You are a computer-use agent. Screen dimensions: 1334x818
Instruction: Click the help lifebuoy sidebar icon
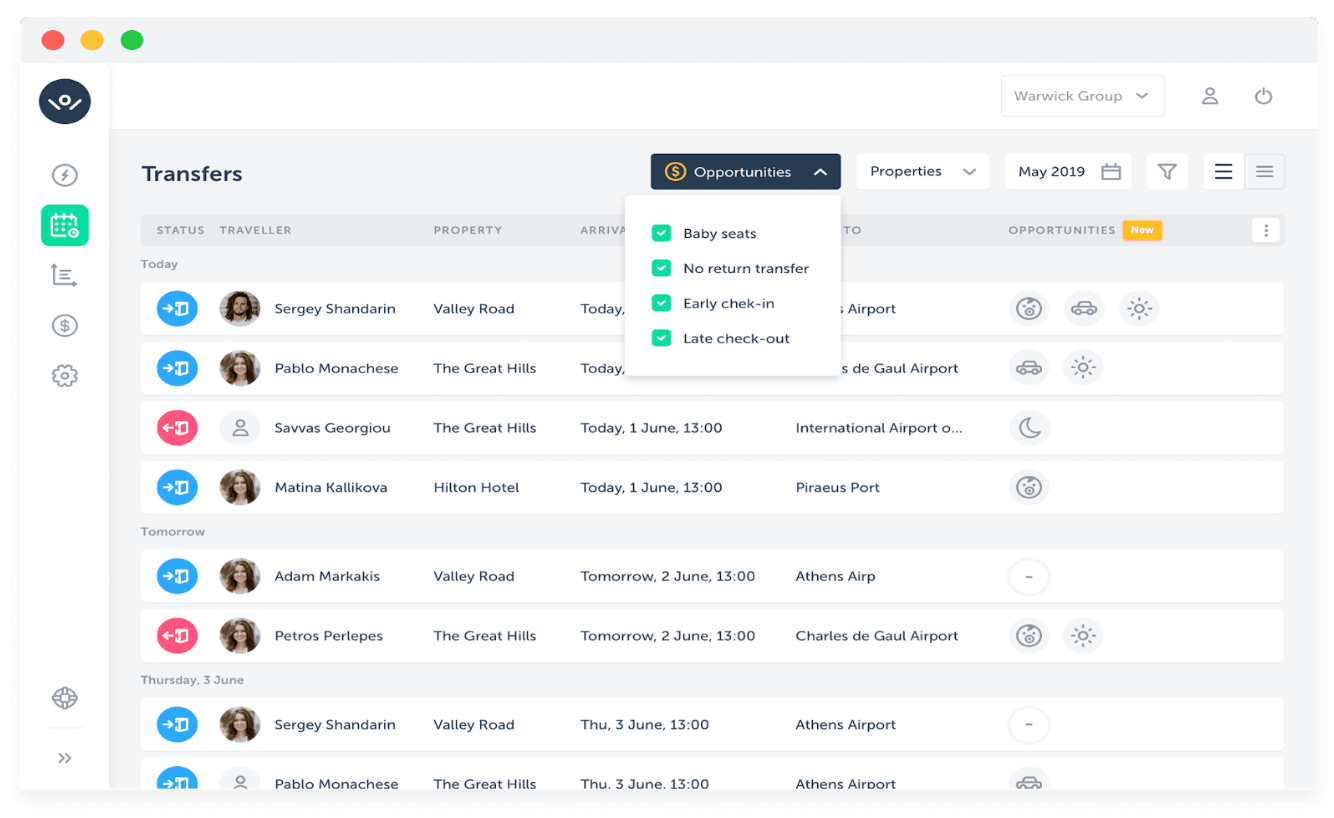[65, 698]
